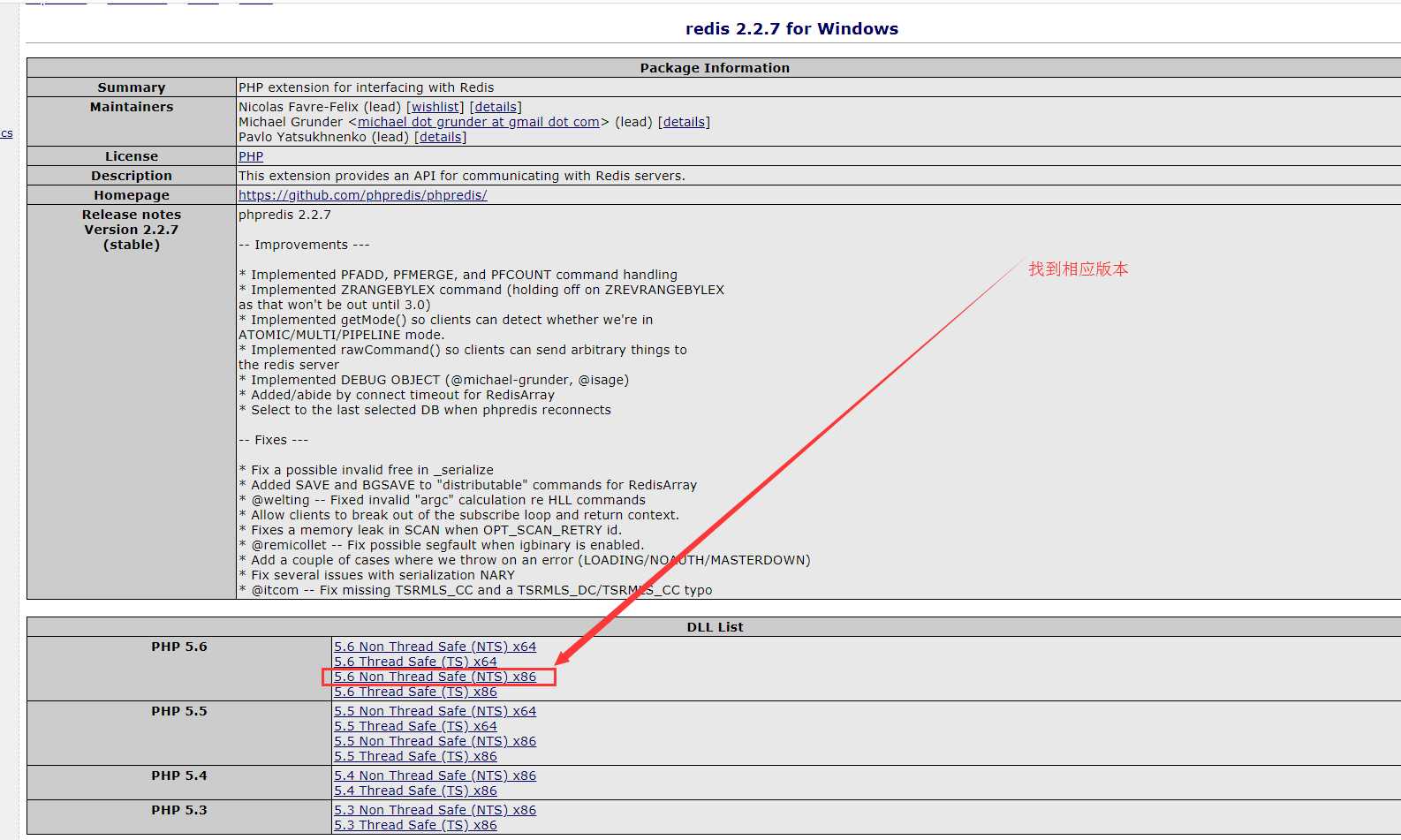Download 5.6 Thread Safe (TS) x86
Viewport: 1401px width, 840px height.
415,692
